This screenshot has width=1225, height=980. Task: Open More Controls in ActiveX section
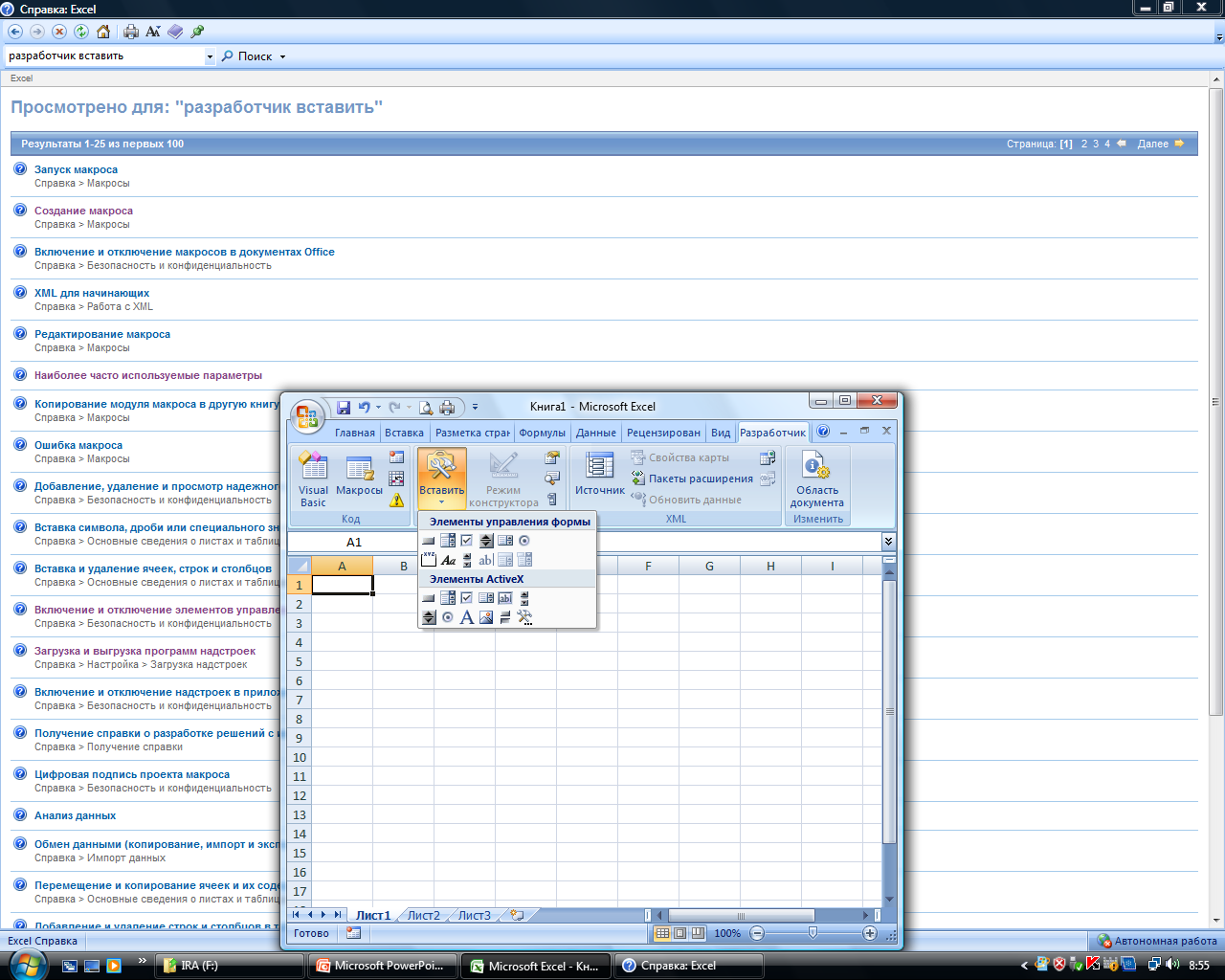[524, 617]
